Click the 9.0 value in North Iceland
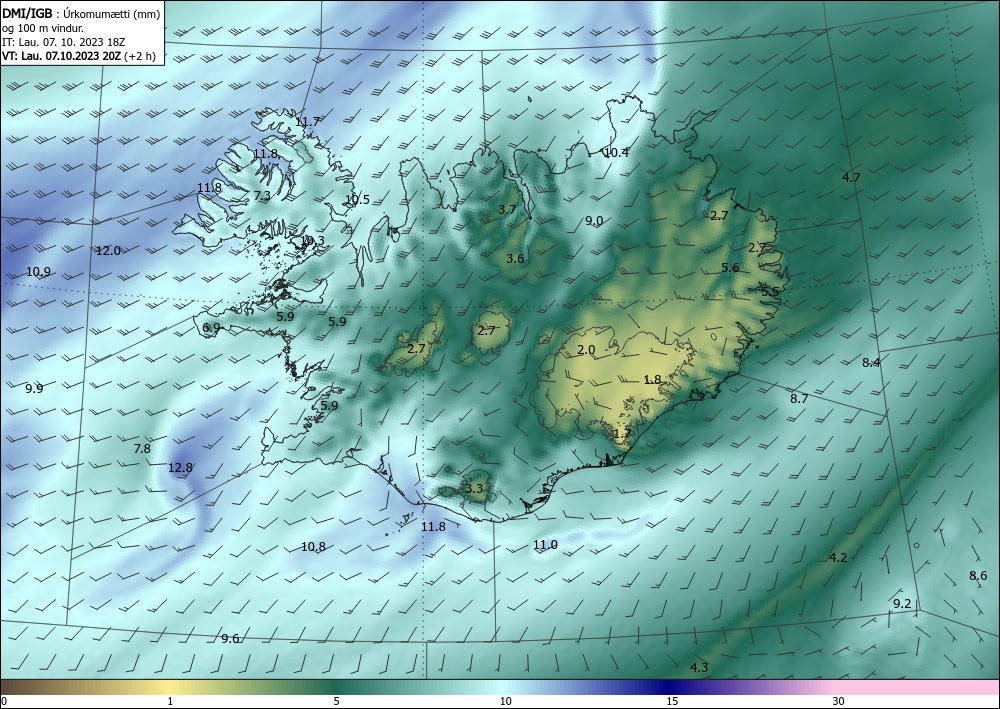This screenshot has width=1000, height=709. 594,221
